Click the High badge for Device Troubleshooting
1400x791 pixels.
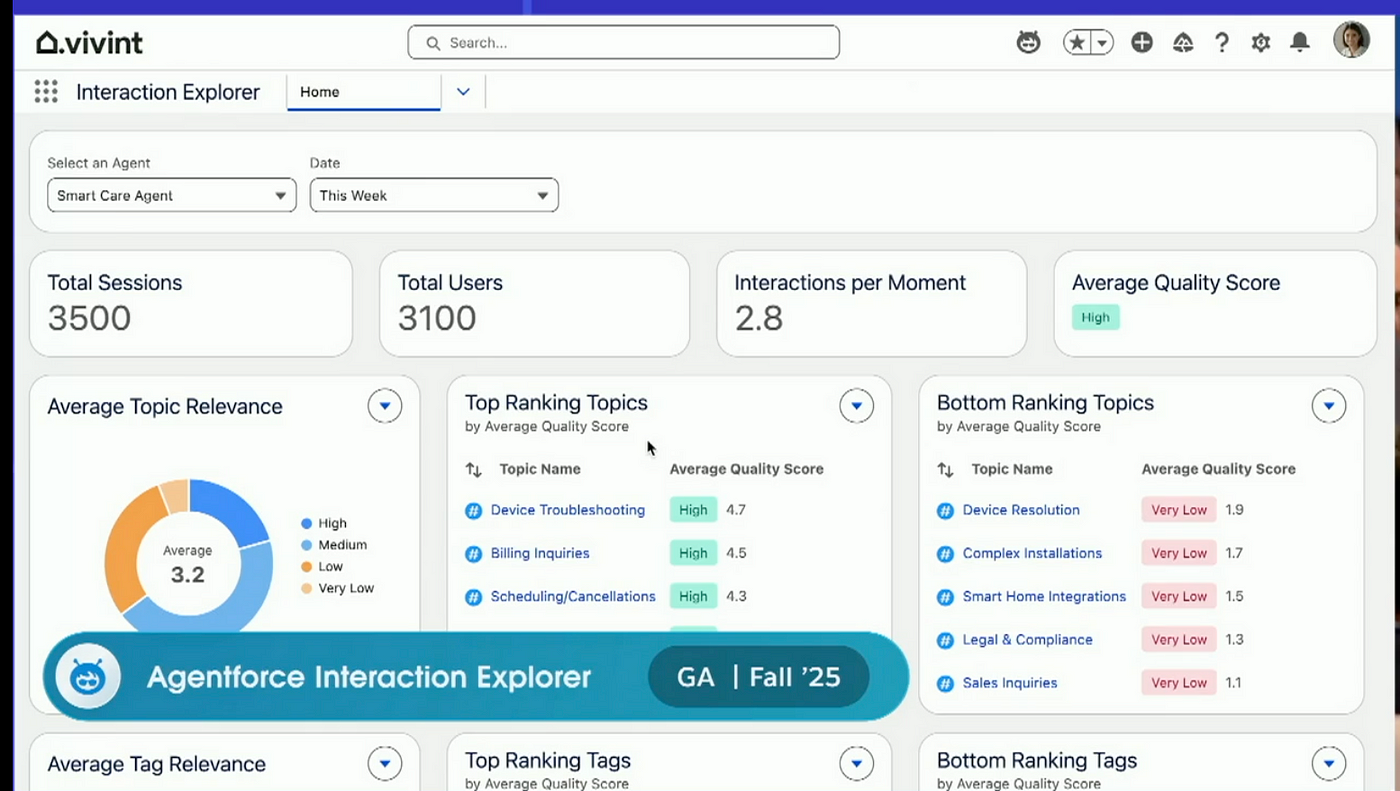693,510
